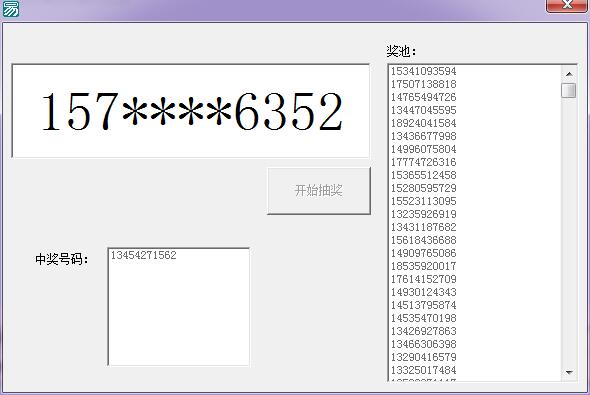Close the lottery window
This screenshot has width=590, height=395.
coord(566,5)
